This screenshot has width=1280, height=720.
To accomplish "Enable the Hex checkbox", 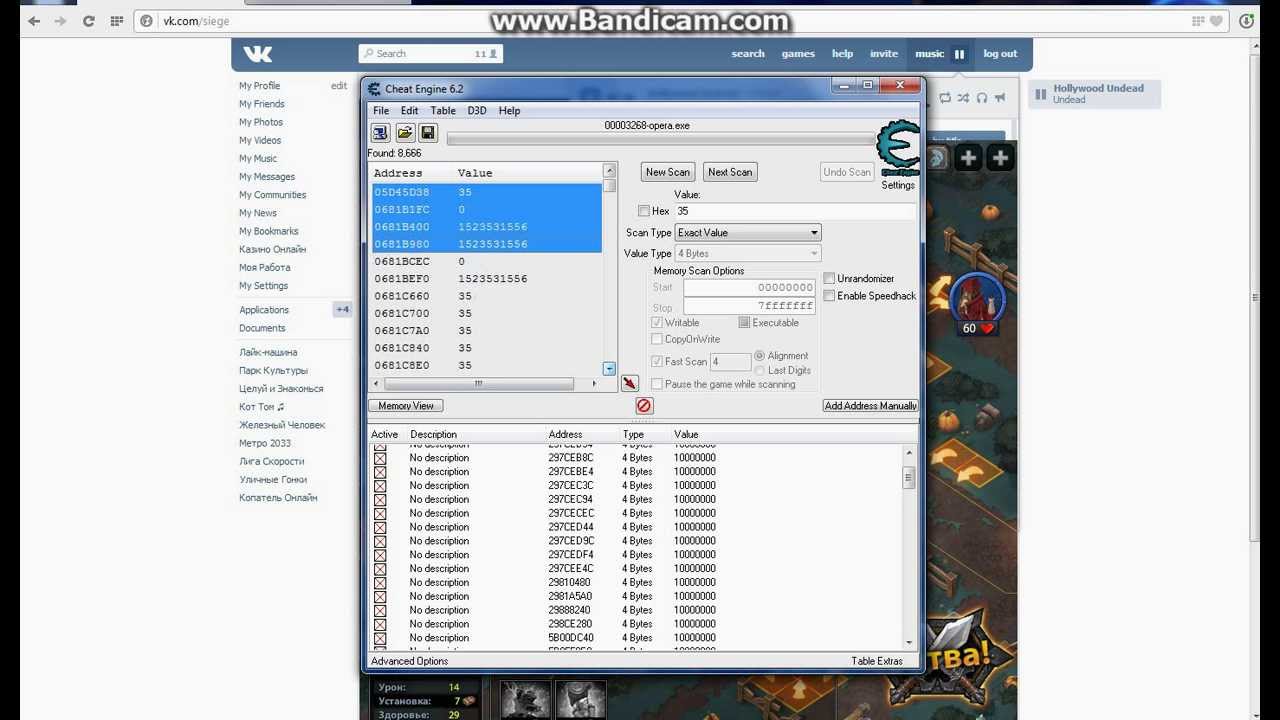I will tap(644, 211).
